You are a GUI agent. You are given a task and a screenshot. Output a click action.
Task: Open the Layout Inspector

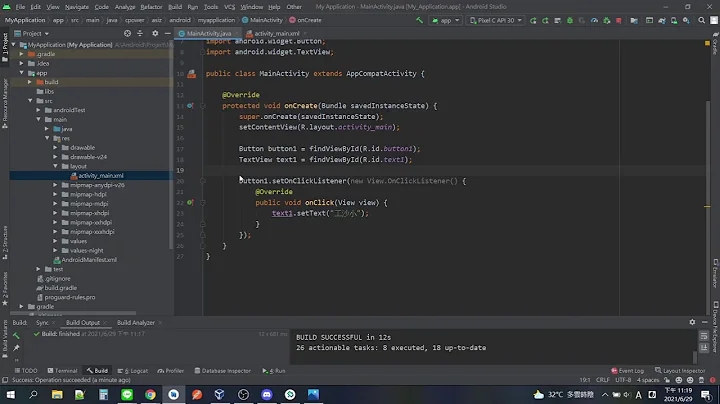tap(680, 371)
